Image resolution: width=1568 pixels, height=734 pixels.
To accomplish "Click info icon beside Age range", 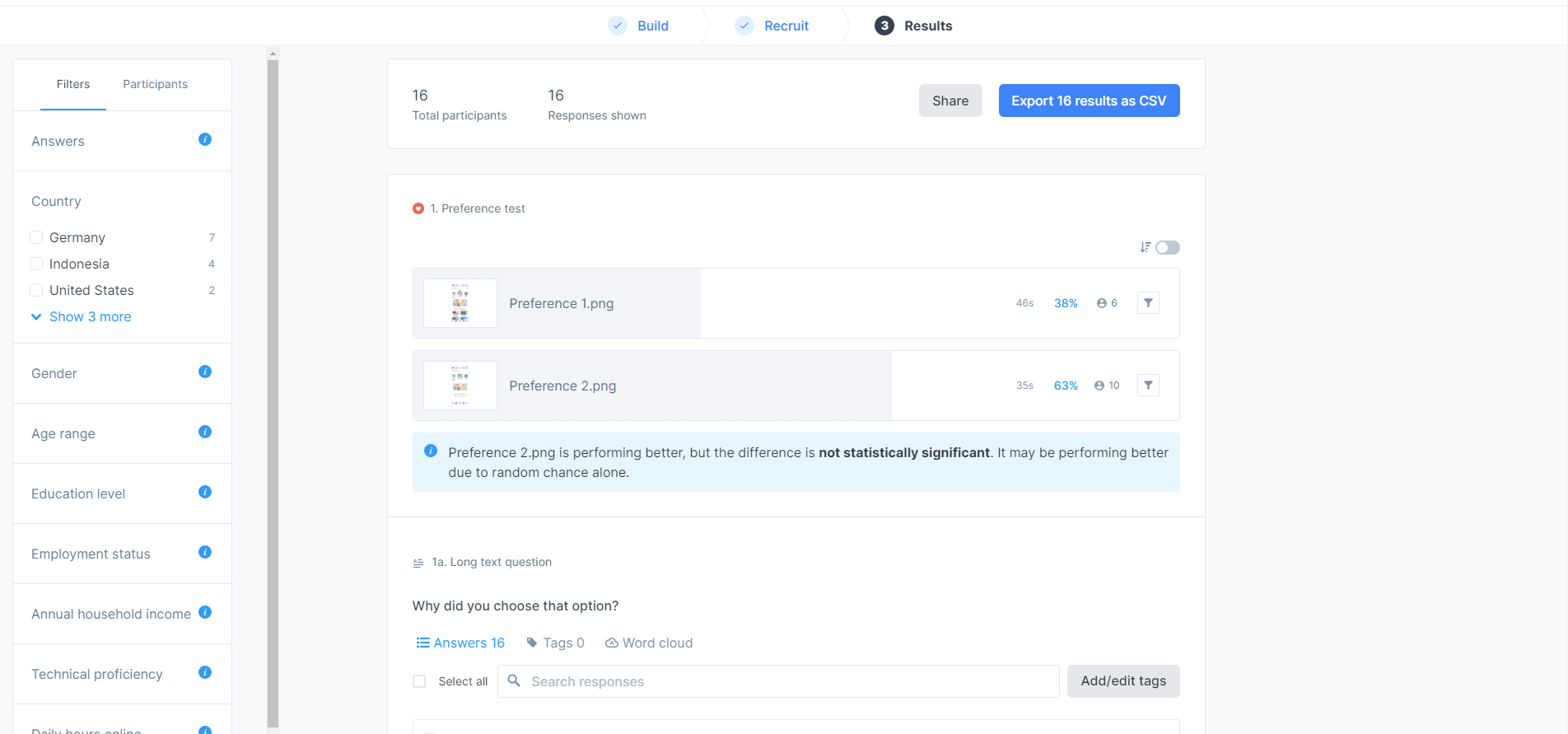I will pyautogui.click(x=205, y=432).
